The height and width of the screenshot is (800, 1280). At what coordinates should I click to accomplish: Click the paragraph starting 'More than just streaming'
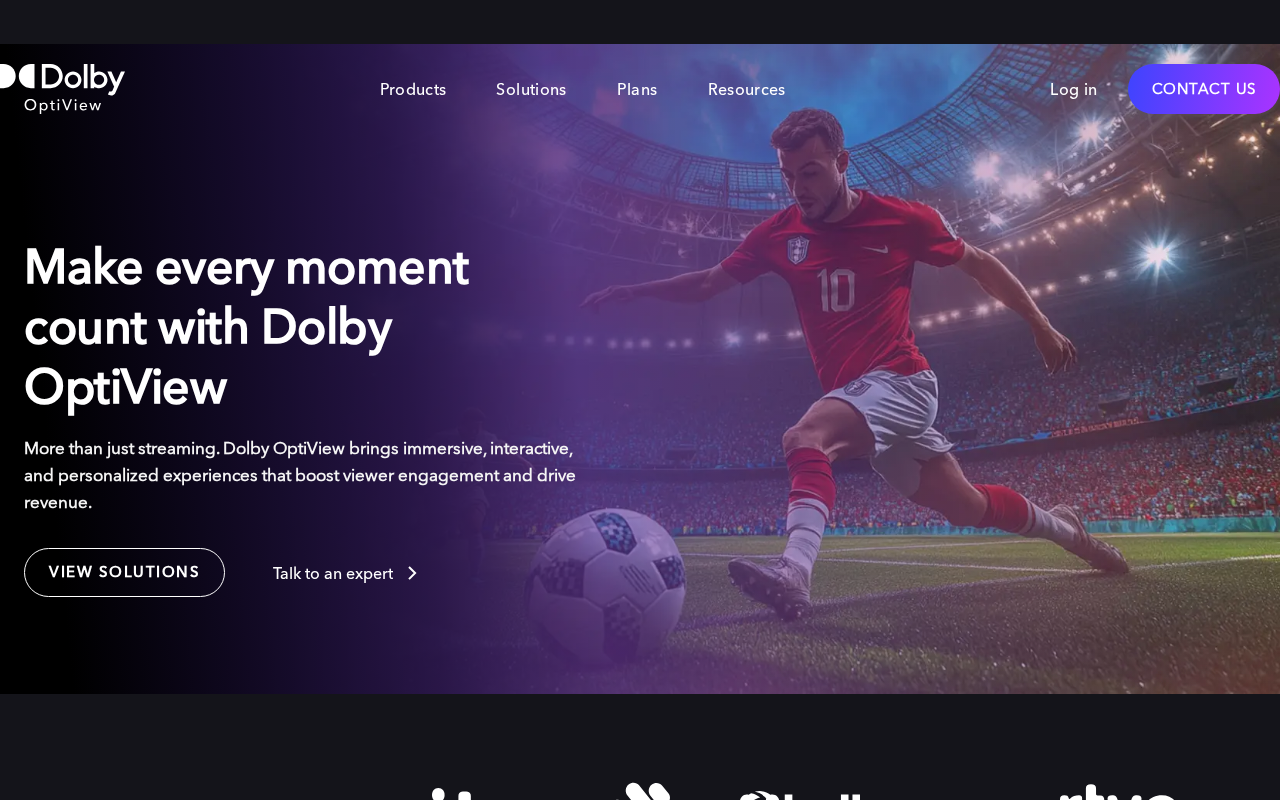[300, 475]
